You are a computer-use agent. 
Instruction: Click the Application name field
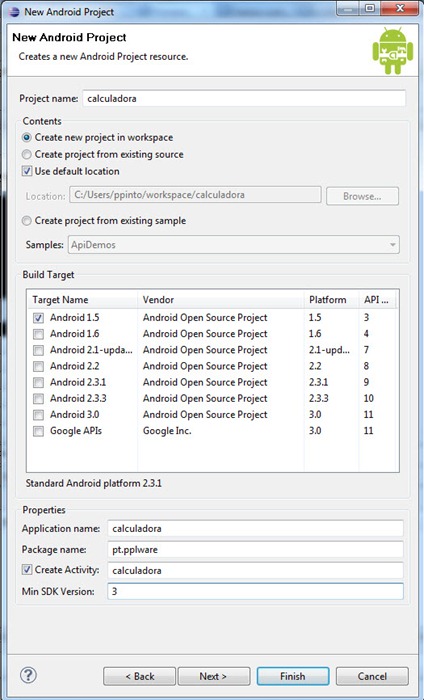[255, 528]
